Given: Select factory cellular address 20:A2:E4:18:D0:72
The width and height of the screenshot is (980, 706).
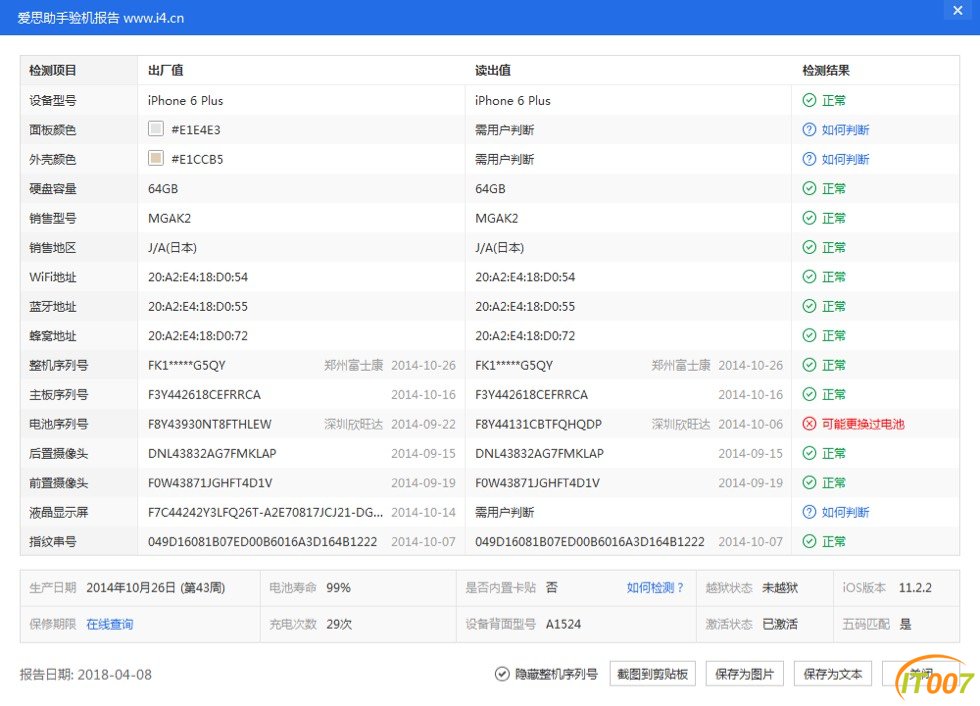Looking at the screenshot, I should coord(198,336).
